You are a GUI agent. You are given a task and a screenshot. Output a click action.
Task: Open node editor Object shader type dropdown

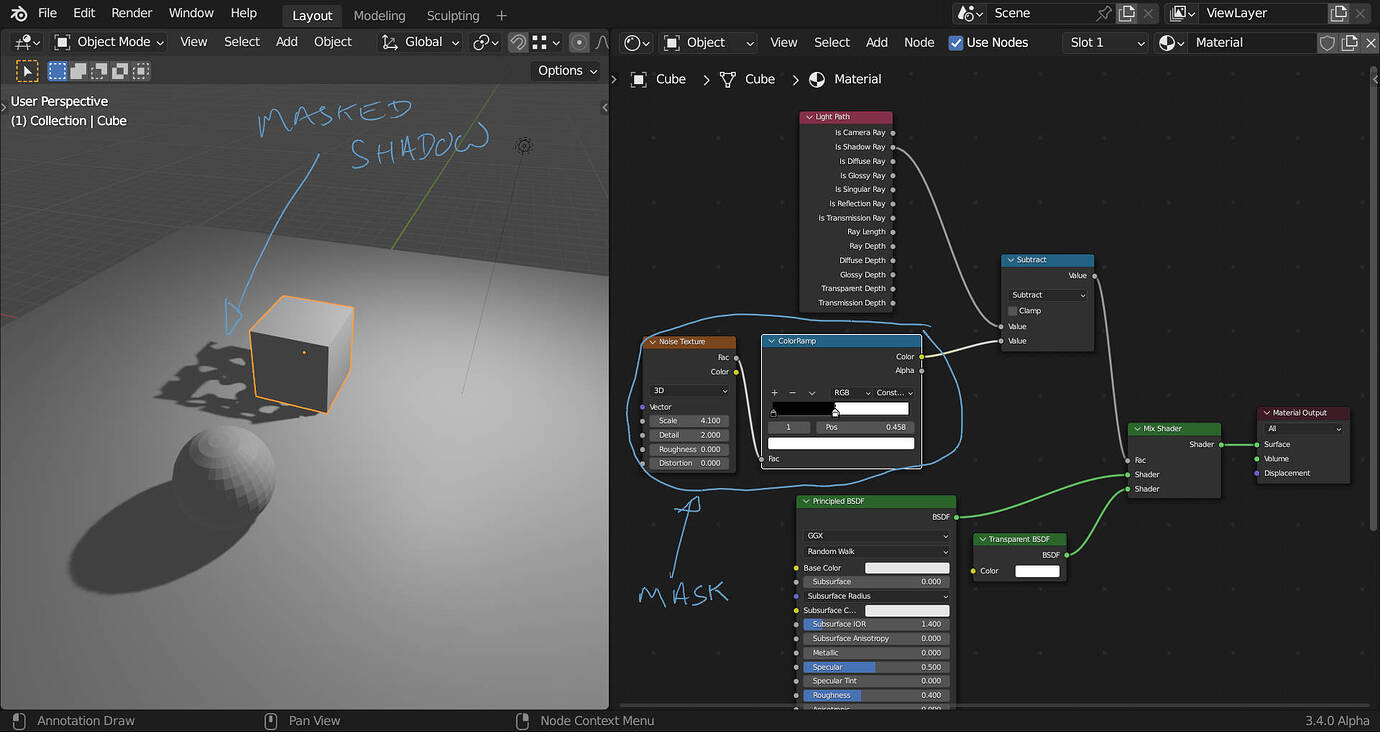coord(708,42)
